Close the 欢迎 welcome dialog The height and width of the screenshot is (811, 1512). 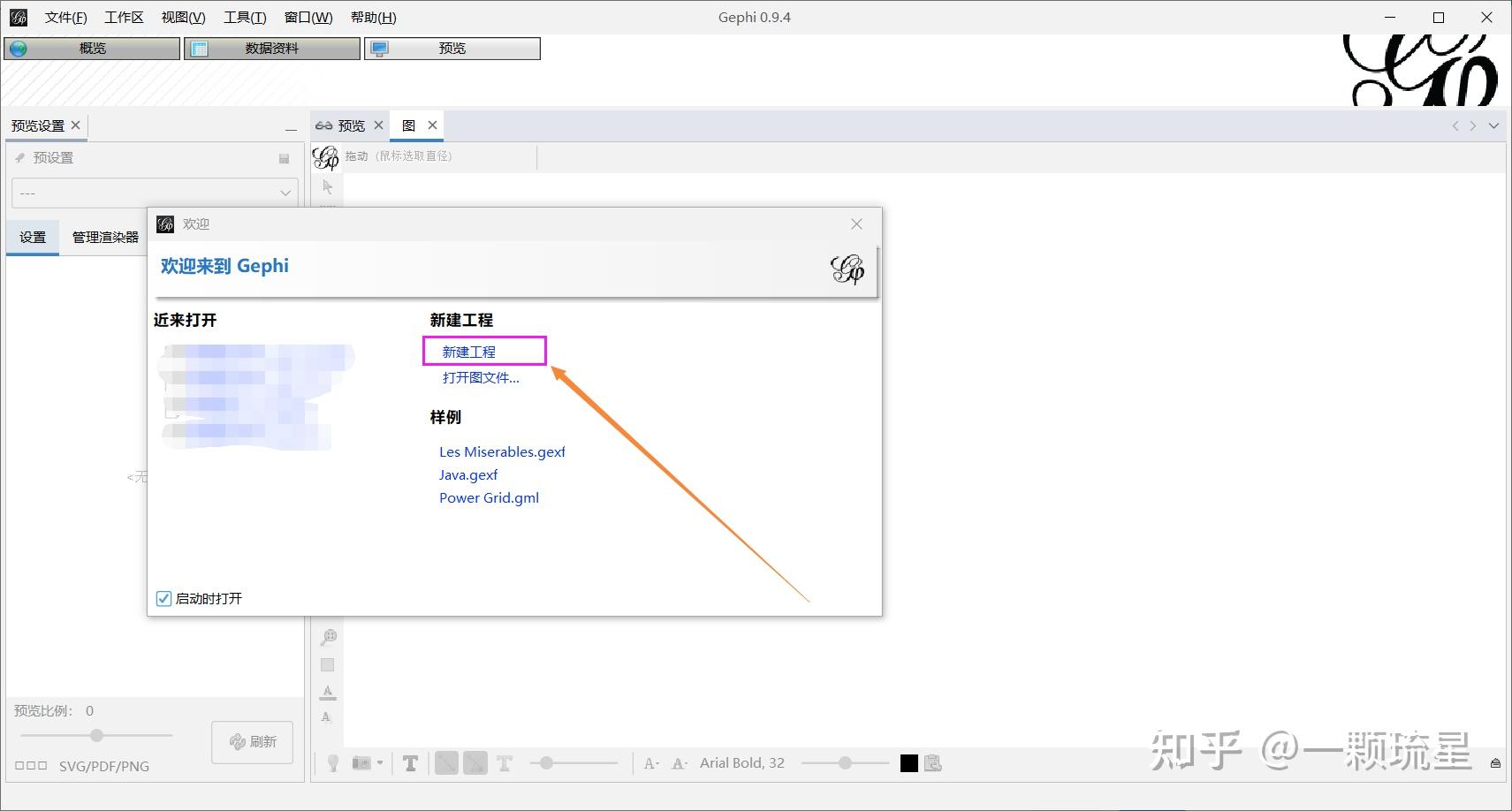tap(856, 224)
